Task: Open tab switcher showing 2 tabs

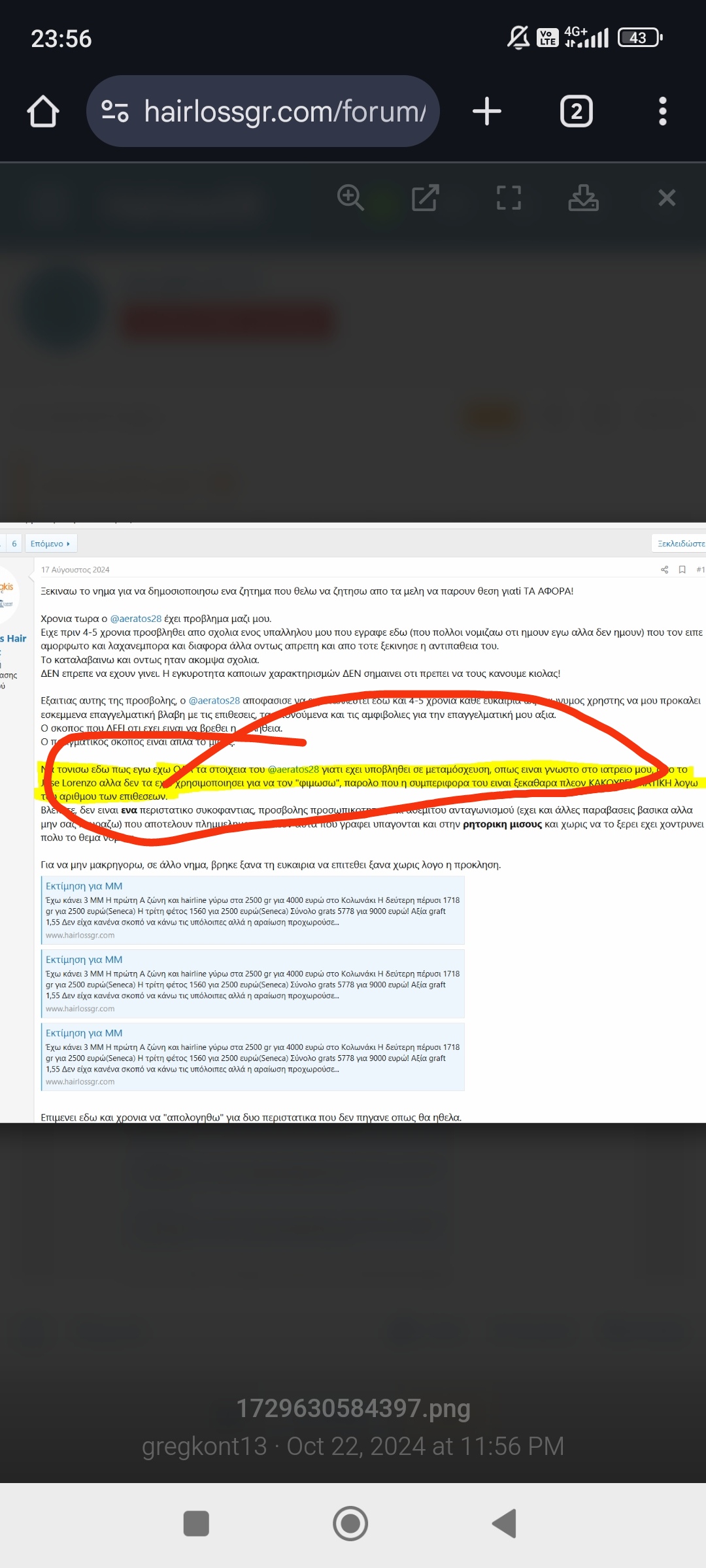Action: coord(576,112)
